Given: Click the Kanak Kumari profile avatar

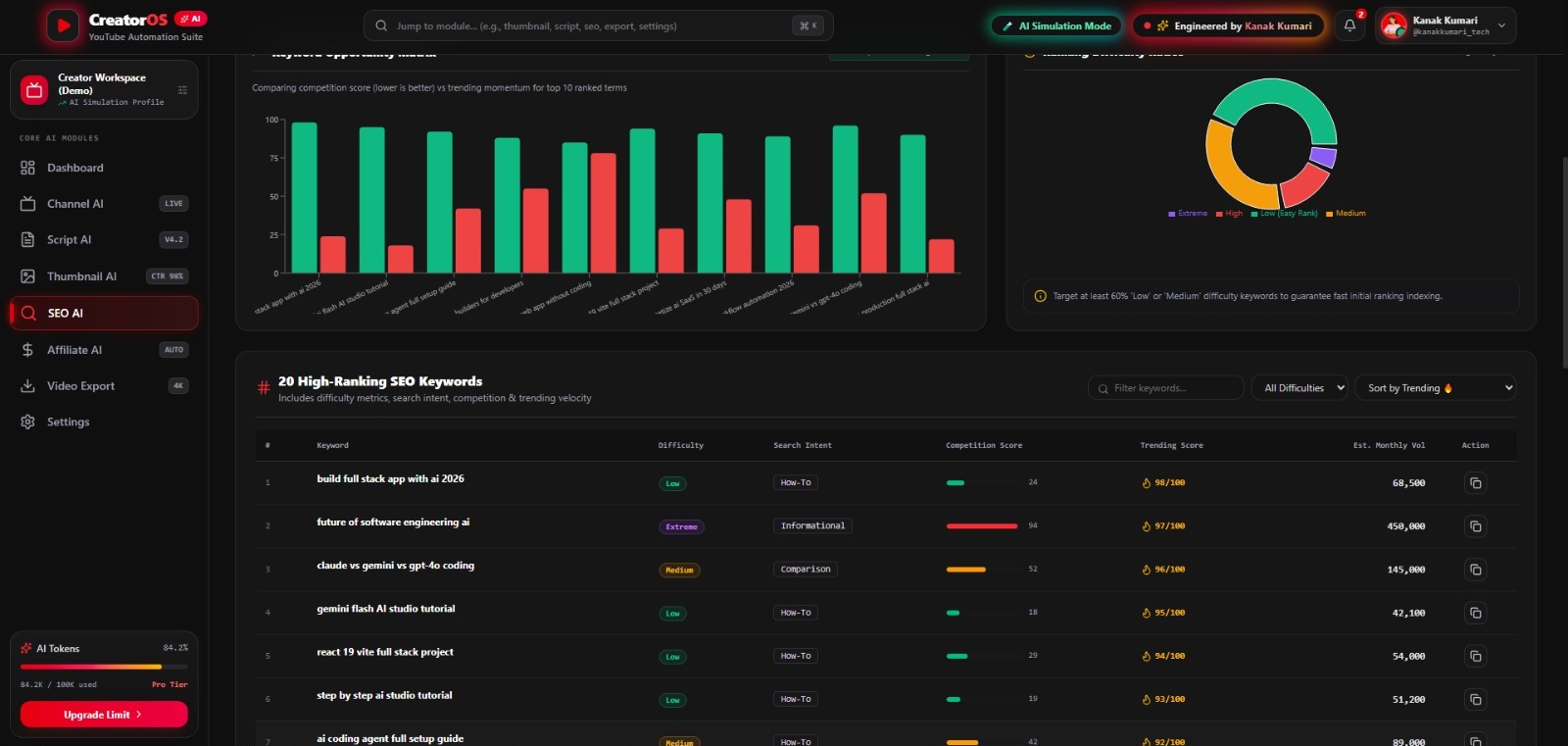Looking at the screenshot, I should 1394,25.
